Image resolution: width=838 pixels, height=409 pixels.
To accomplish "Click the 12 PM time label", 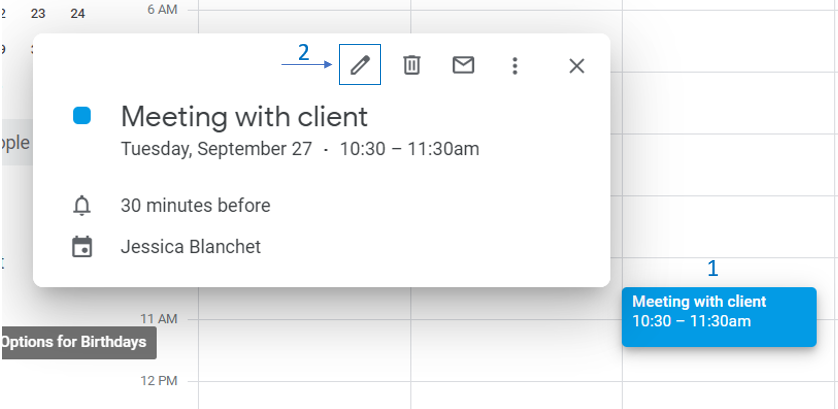I will pyautogui.click(x=158, y=381).
